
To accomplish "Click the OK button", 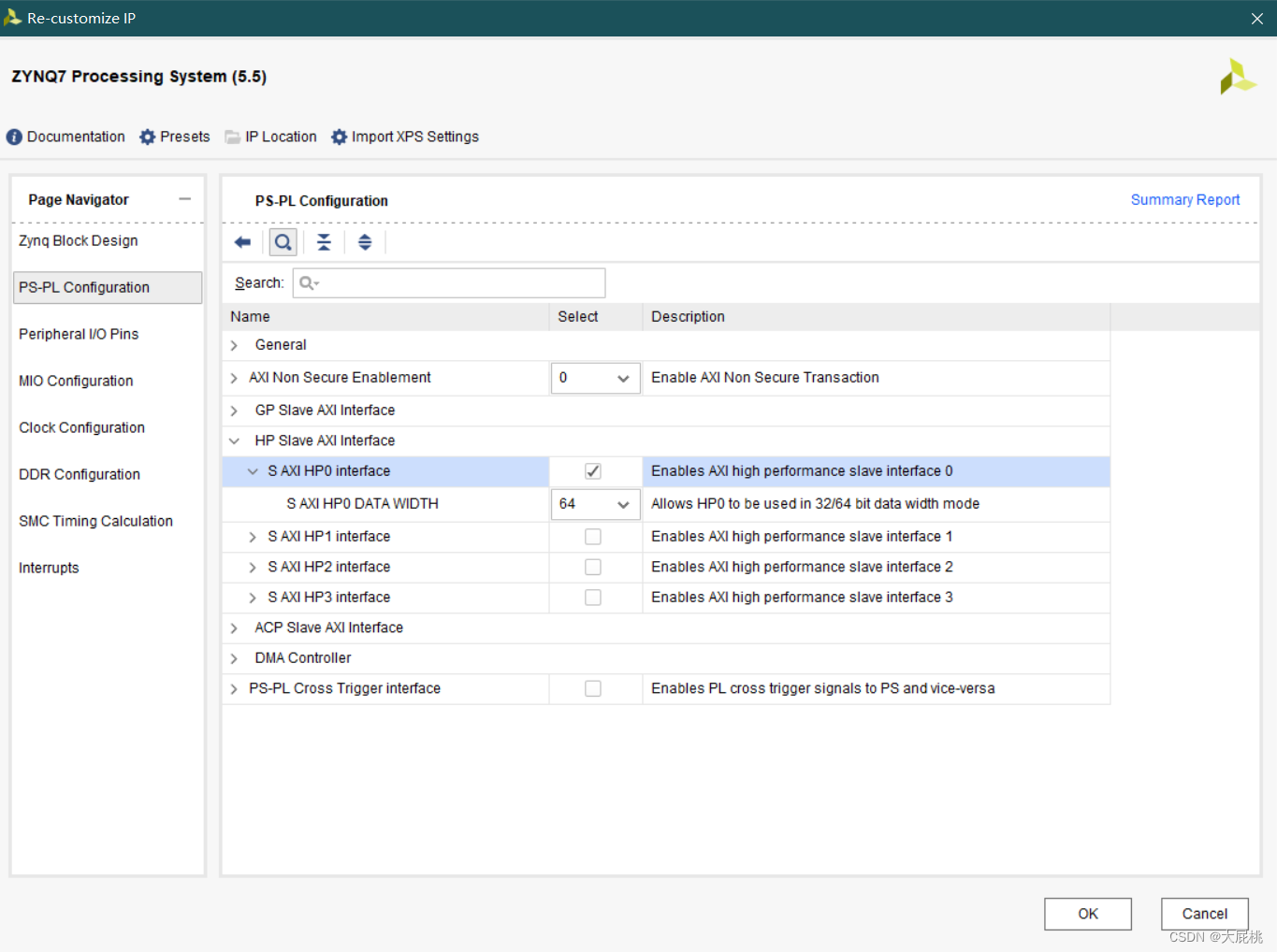I will [1088, 914].
